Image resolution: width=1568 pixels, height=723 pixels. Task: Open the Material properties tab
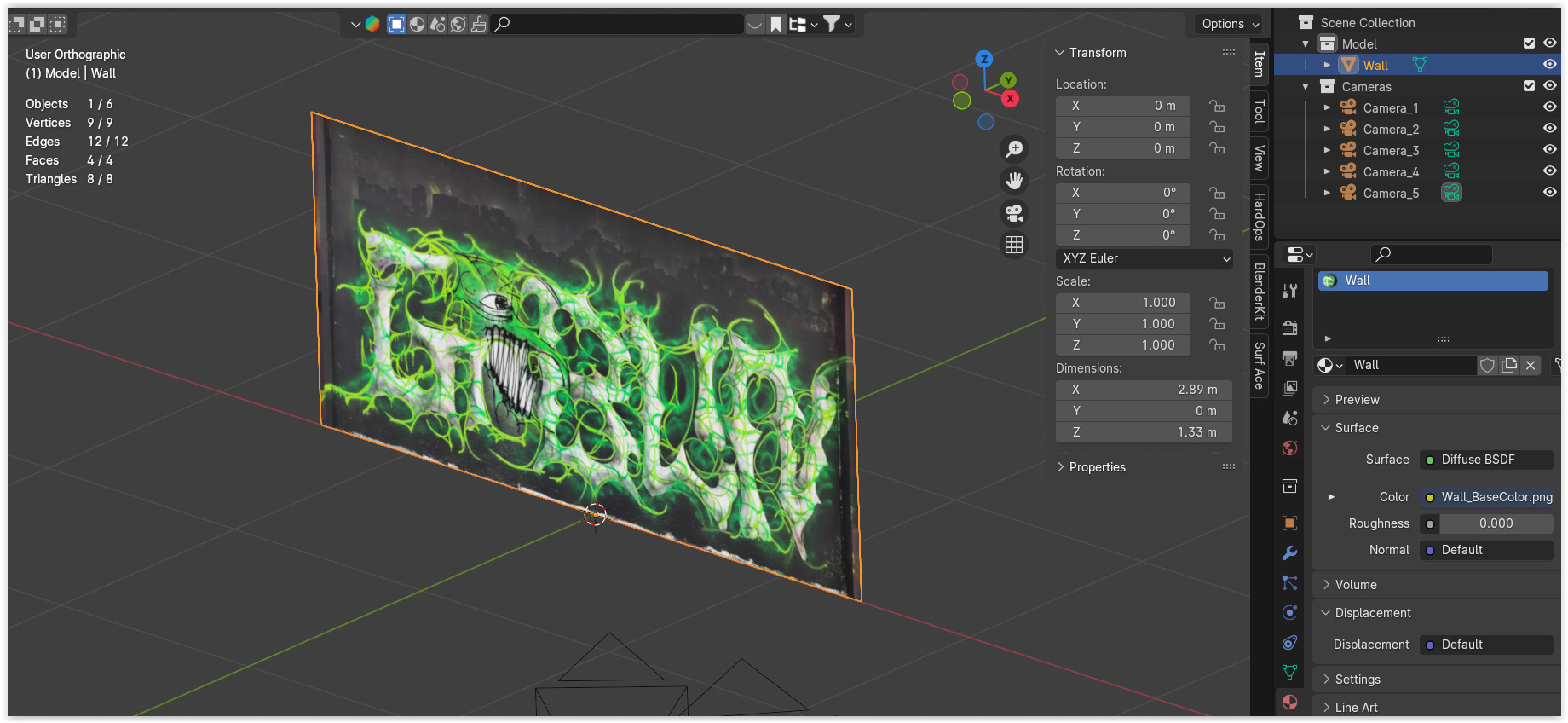pos(1290,702)
